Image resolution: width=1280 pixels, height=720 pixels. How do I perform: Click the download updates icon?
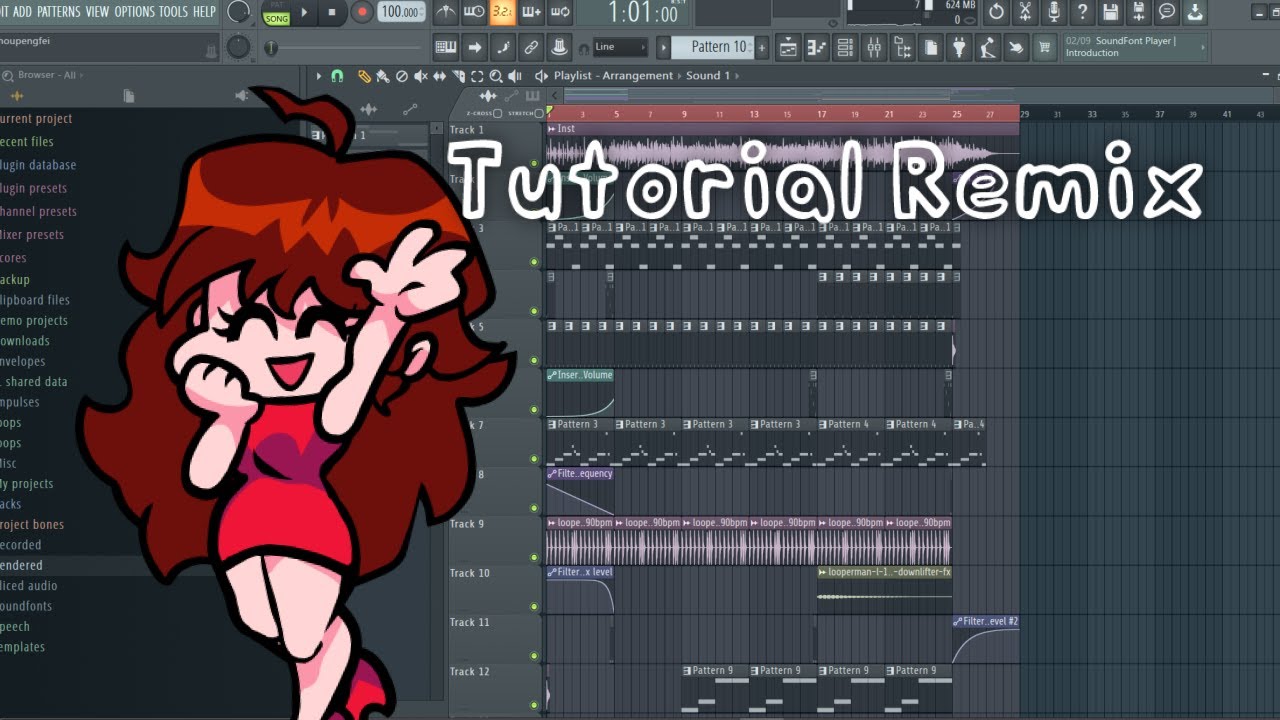pos(1195,12)
